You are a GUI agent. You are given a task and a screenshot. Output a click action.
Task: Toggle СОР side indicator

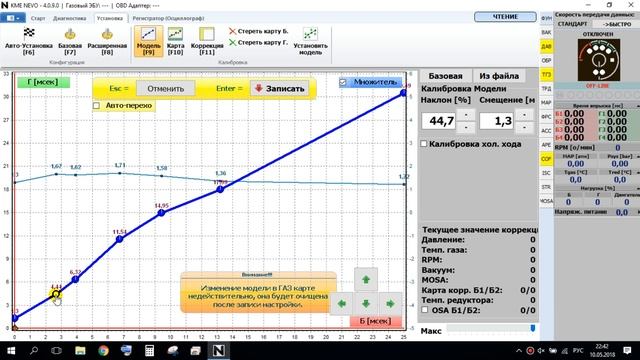tap(547, 159)
